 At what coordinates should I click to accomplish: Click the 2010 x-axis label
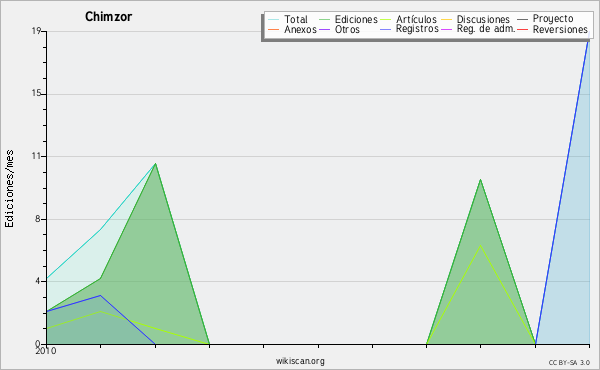(x=46, y=351)
